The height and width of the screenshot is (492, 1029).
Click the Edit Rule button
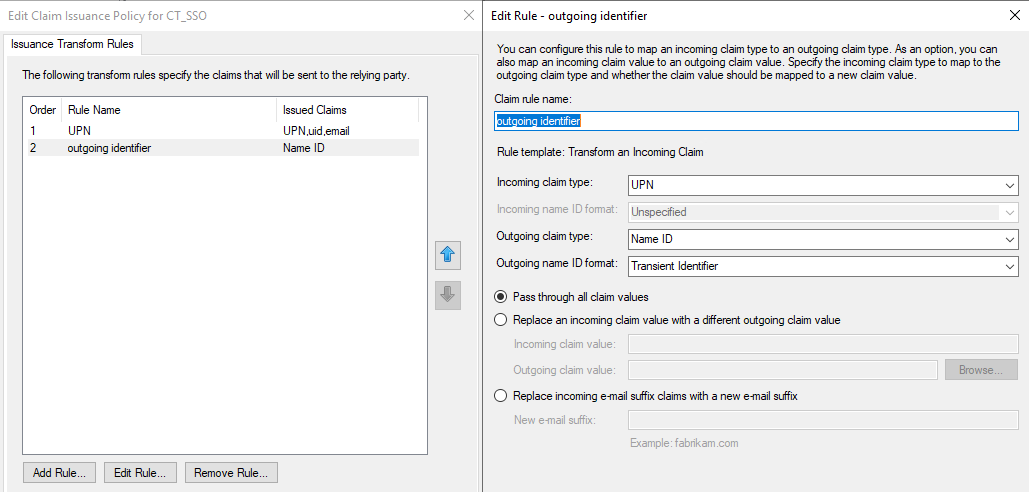tap(140, 472)
